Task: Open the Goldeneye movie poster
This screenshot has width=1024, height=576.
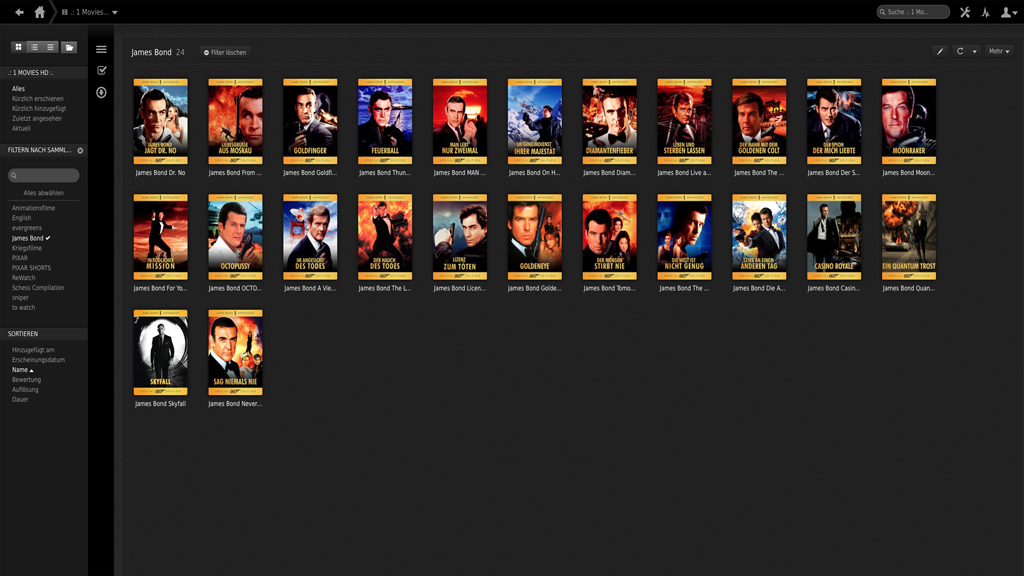Action: [x=535, y=237]
